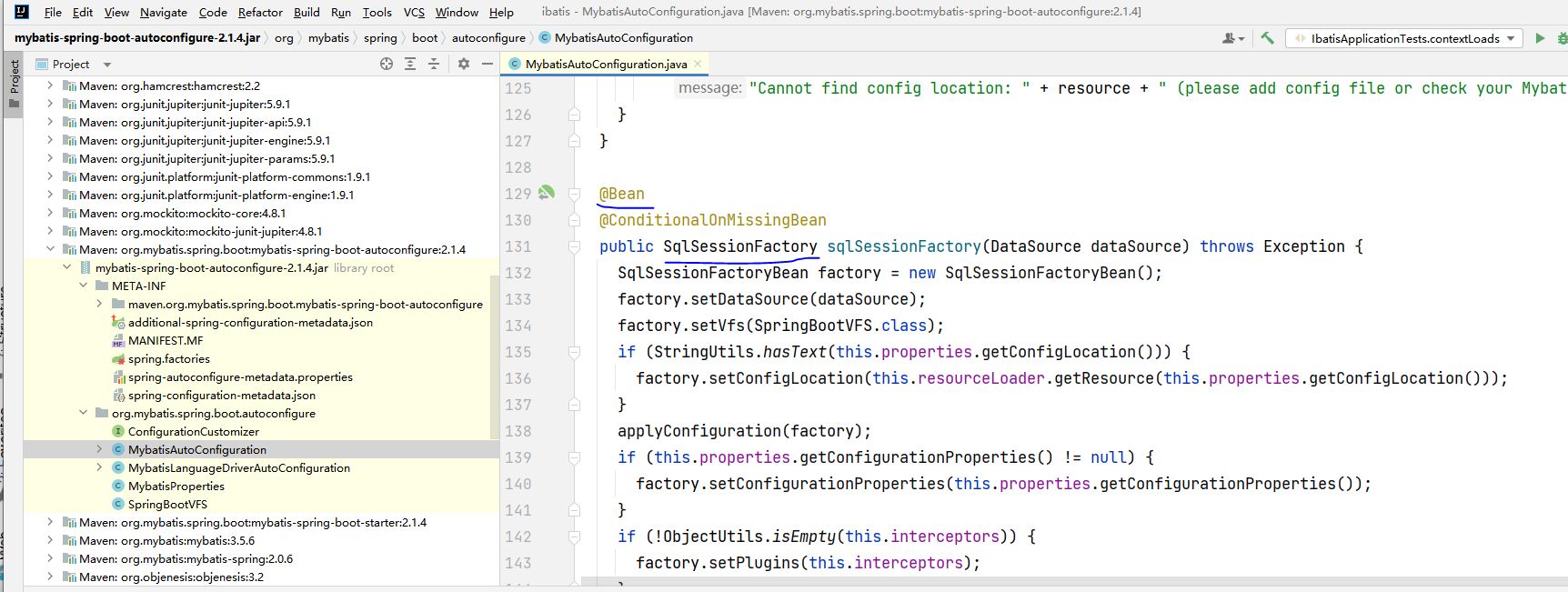
Task: Collapse the META-INF folder
Action: click(x=83, y=286)
